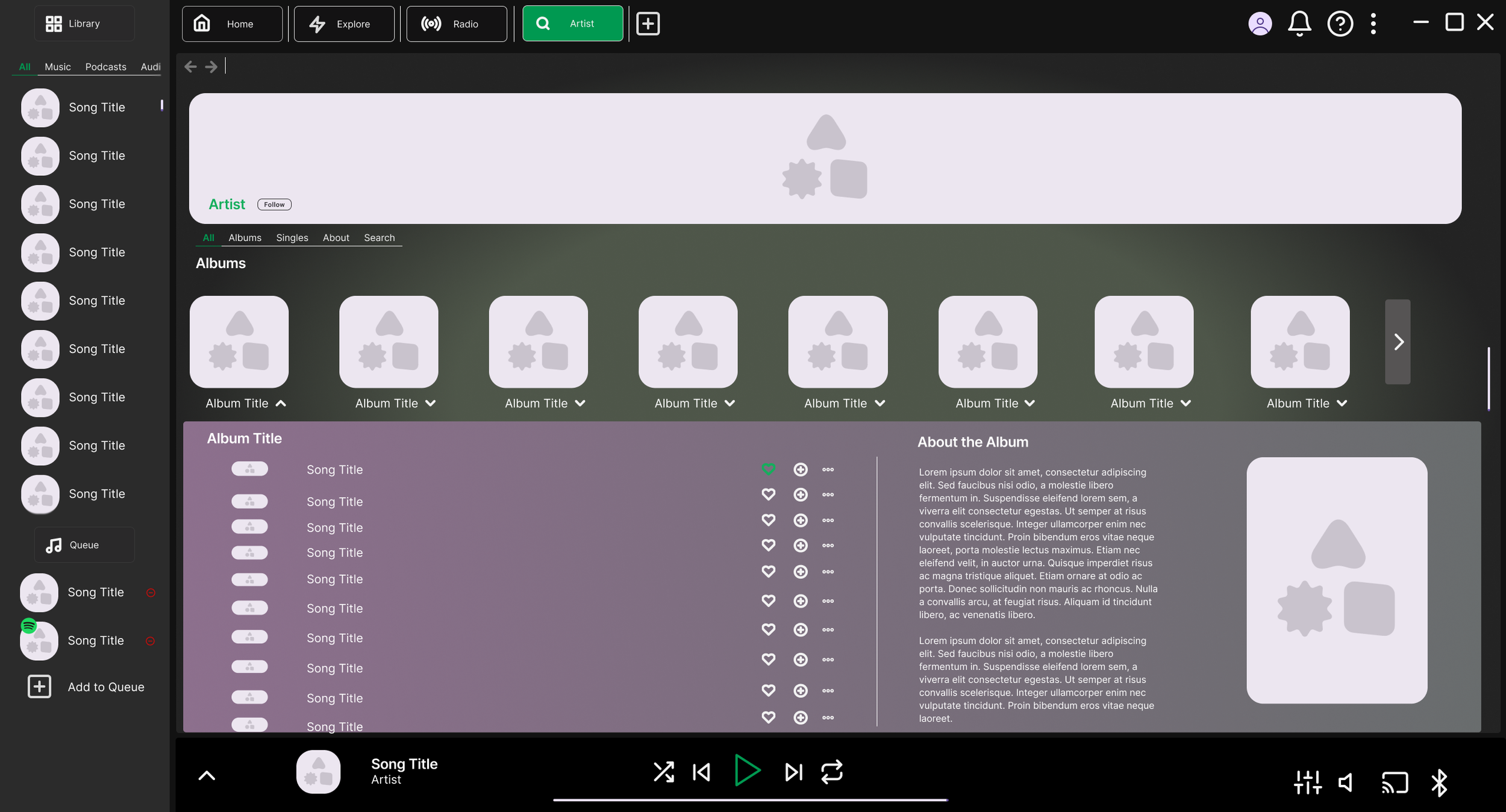Seek on the playback progress bar
This screenshot has height=812, width=1506.
click(750, 800)
